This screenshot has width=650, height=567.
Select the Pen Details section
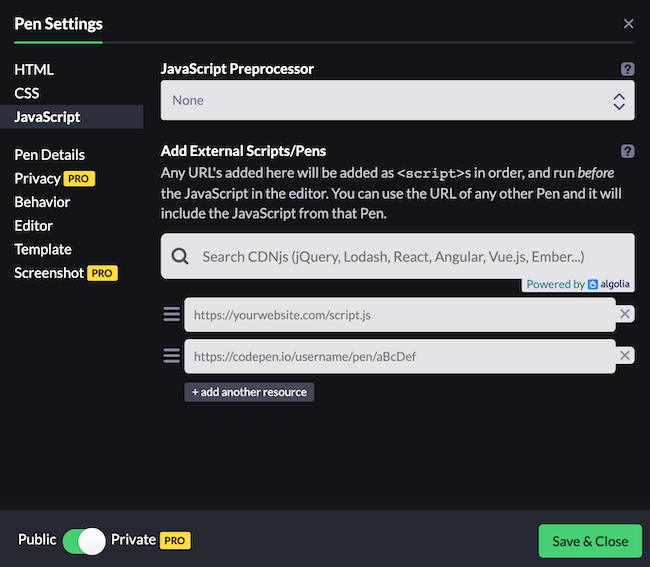click(x=49, y=155)
